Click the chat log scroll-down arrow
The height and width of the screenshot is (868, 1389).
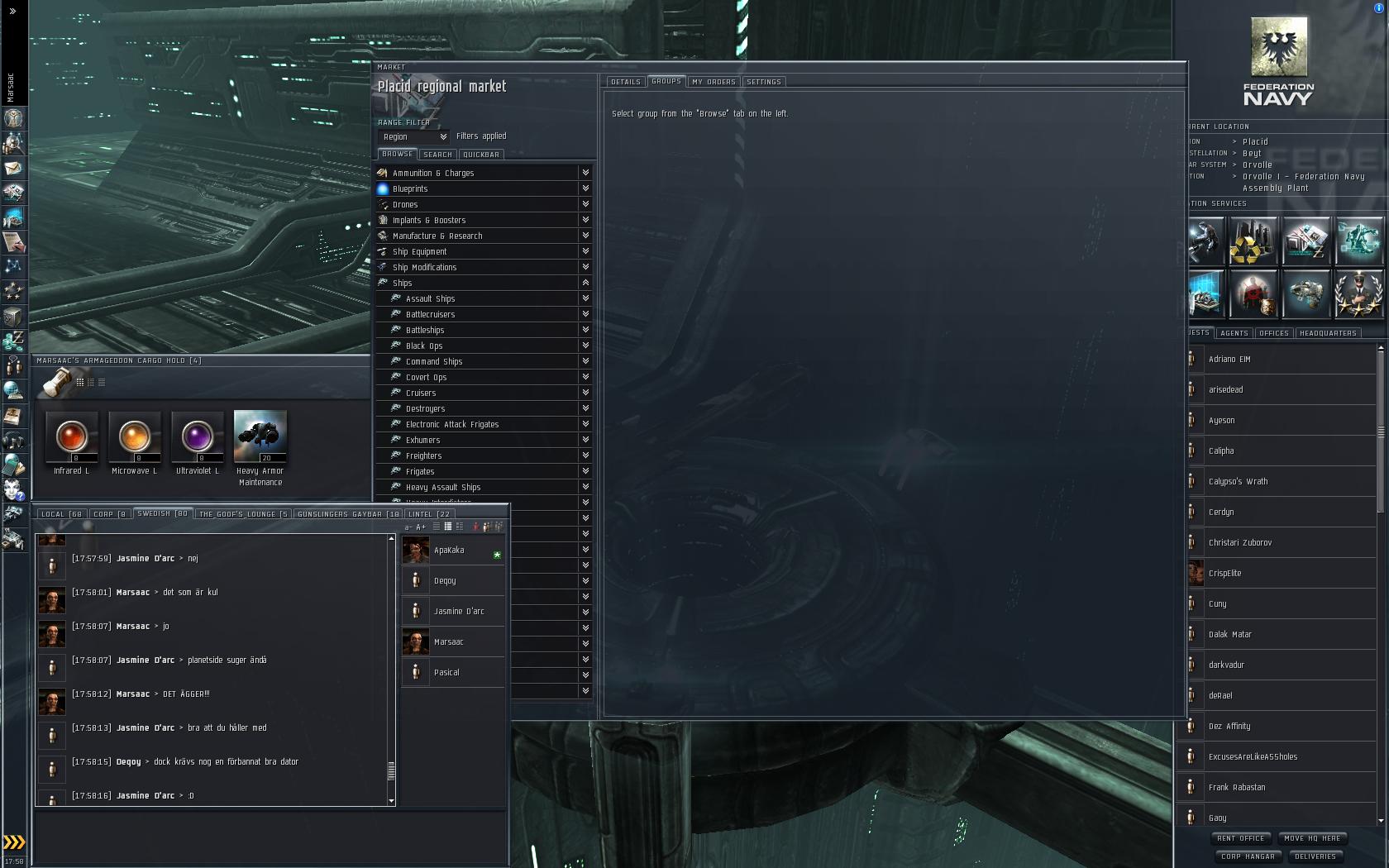[391, 801]
